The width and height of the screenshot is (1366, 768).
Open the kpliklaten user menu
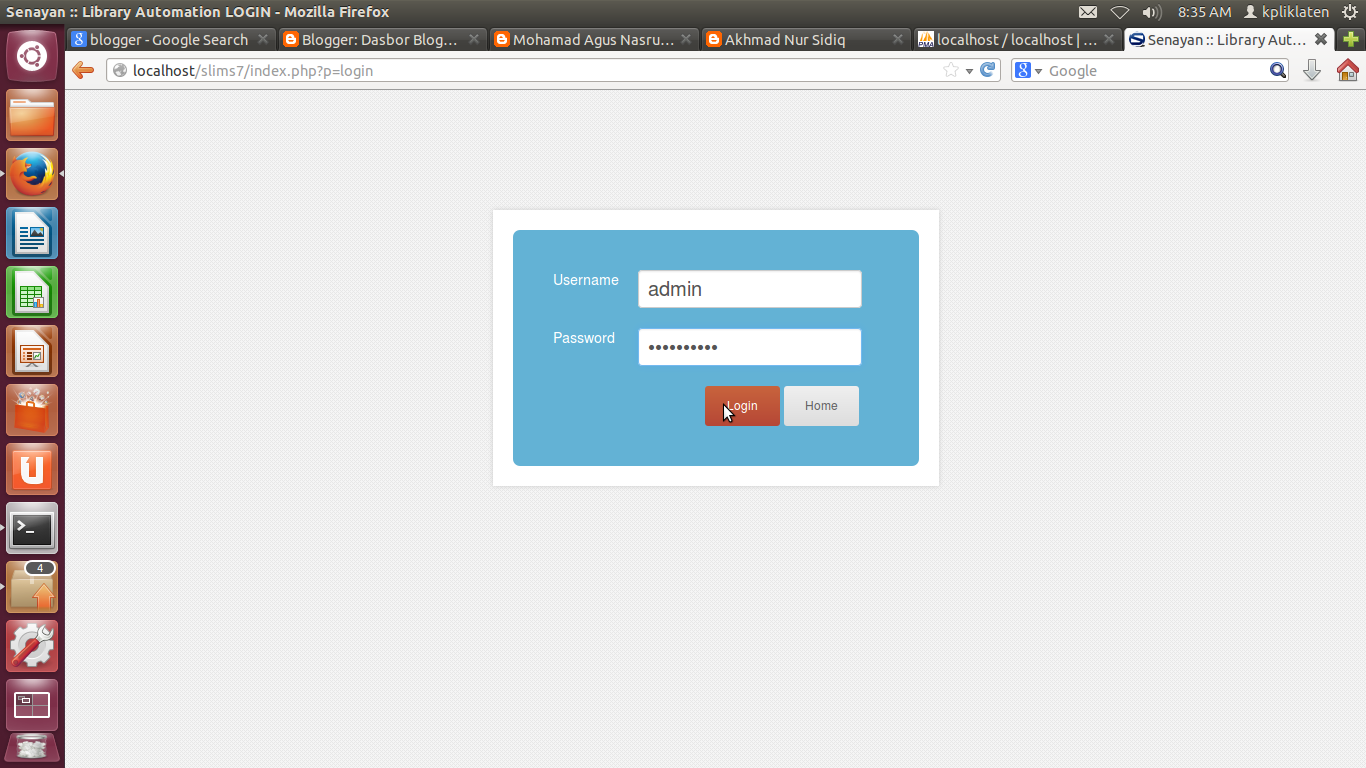pyautogui.click(x=1287, y=12)
